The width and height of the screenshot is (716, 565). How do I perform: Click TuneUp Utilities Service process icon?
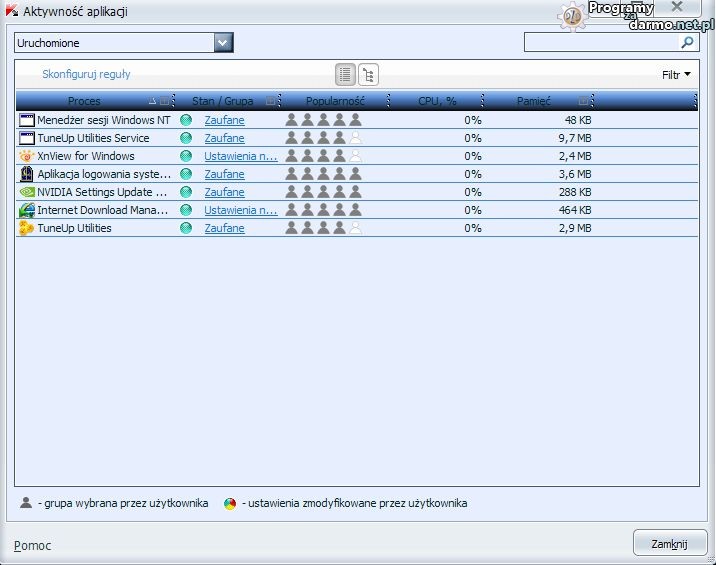pos(27,138)
